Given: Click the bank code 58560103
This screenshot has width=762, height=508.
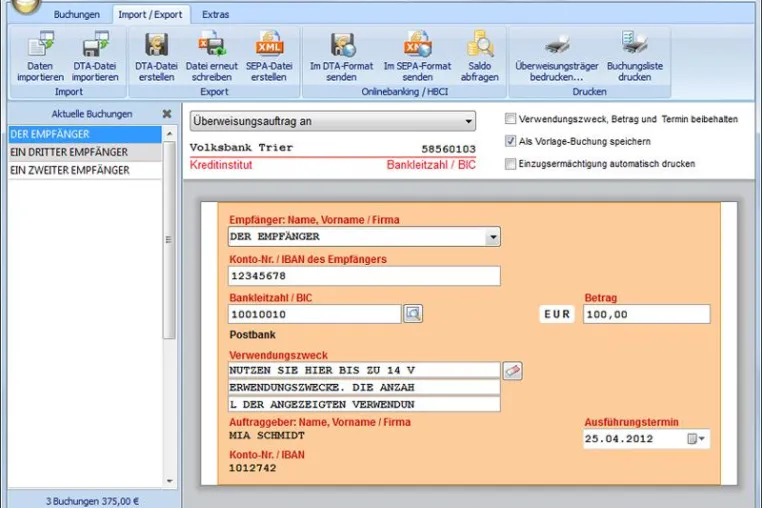Looking at the screenshot, I should tap(448, 149).
